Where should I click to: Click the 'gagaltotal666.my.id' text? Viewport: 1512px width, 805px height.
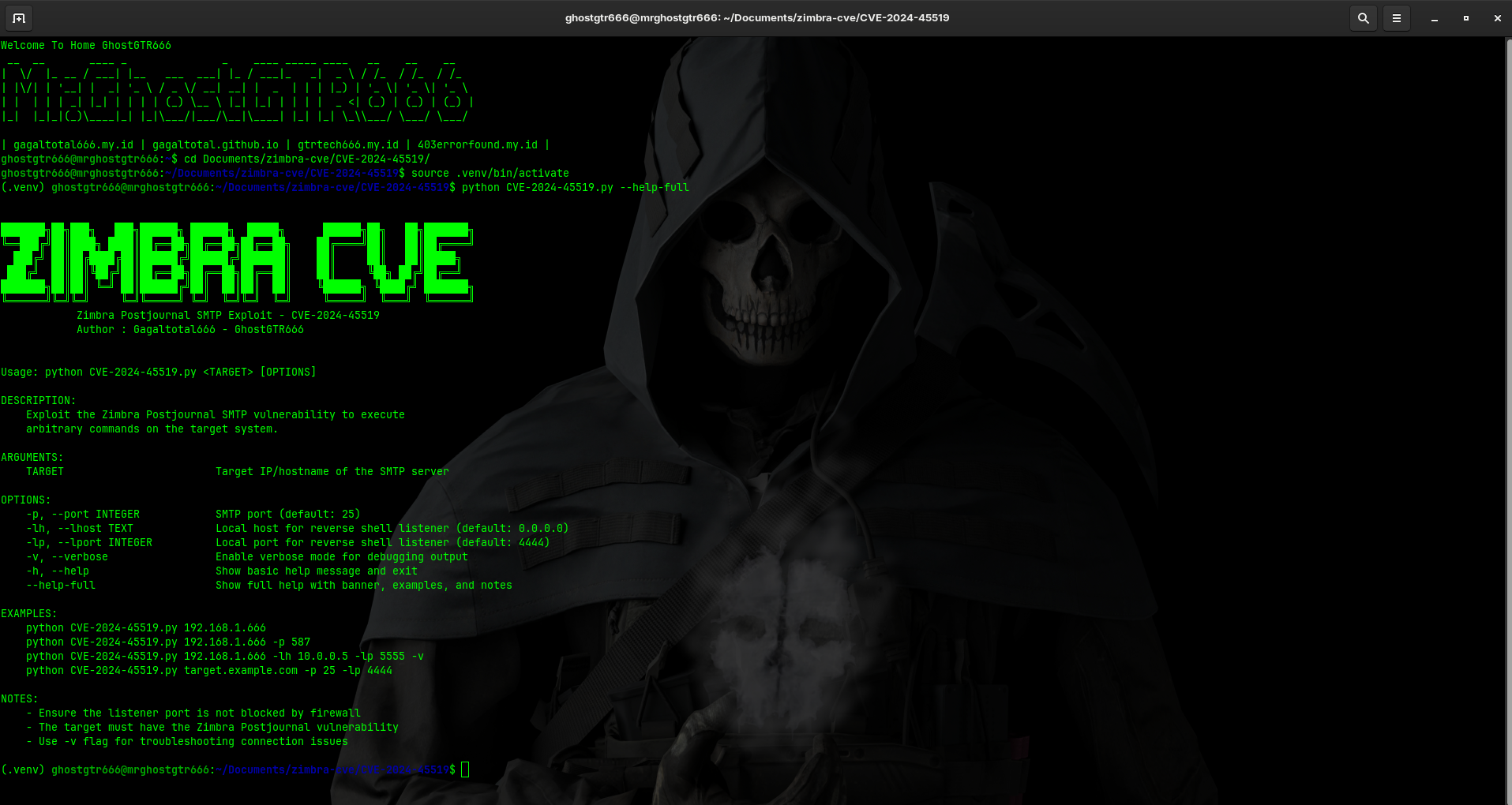73,145
